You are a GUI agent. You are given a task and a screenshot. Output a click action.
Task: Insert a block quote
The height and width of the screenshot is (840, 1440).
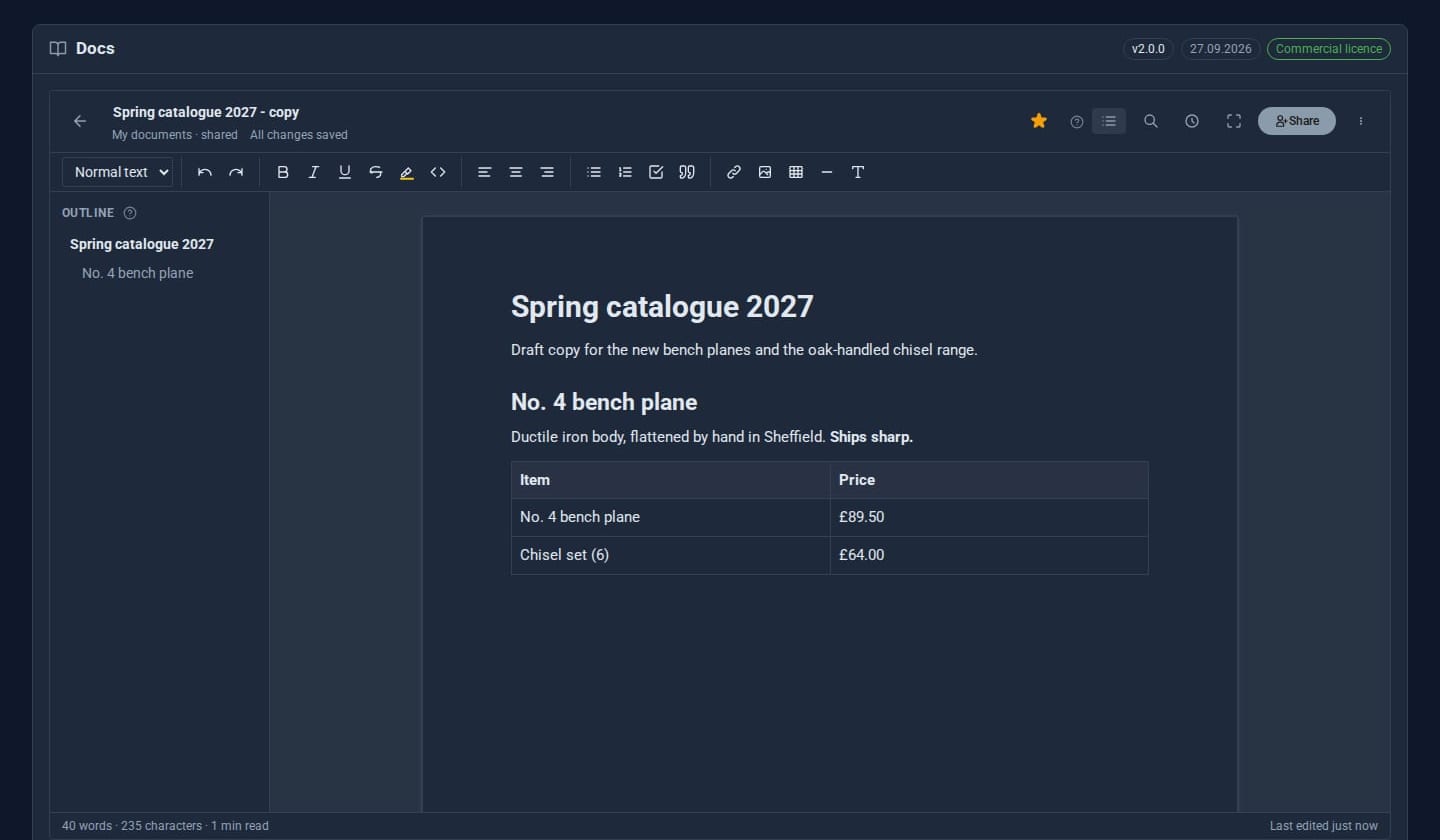click(x=687, y=172)
